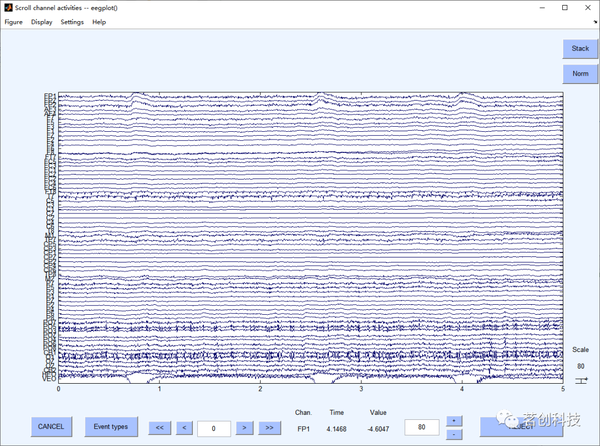Toggle the Norm normalization button

(x=579, y=74)
